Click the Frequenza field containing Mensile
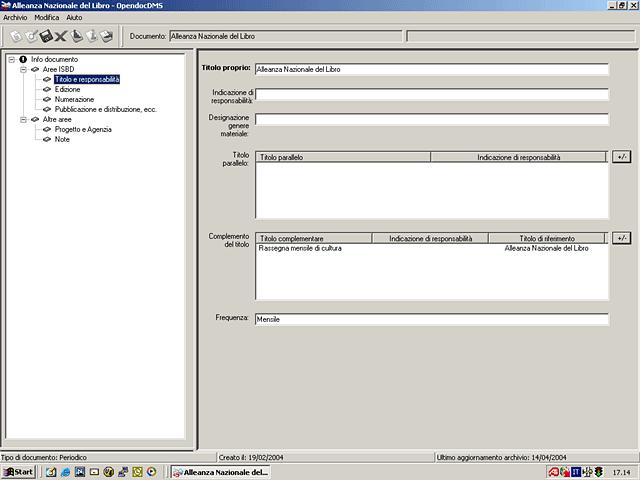The image size is (640, 480). [432, 319]
